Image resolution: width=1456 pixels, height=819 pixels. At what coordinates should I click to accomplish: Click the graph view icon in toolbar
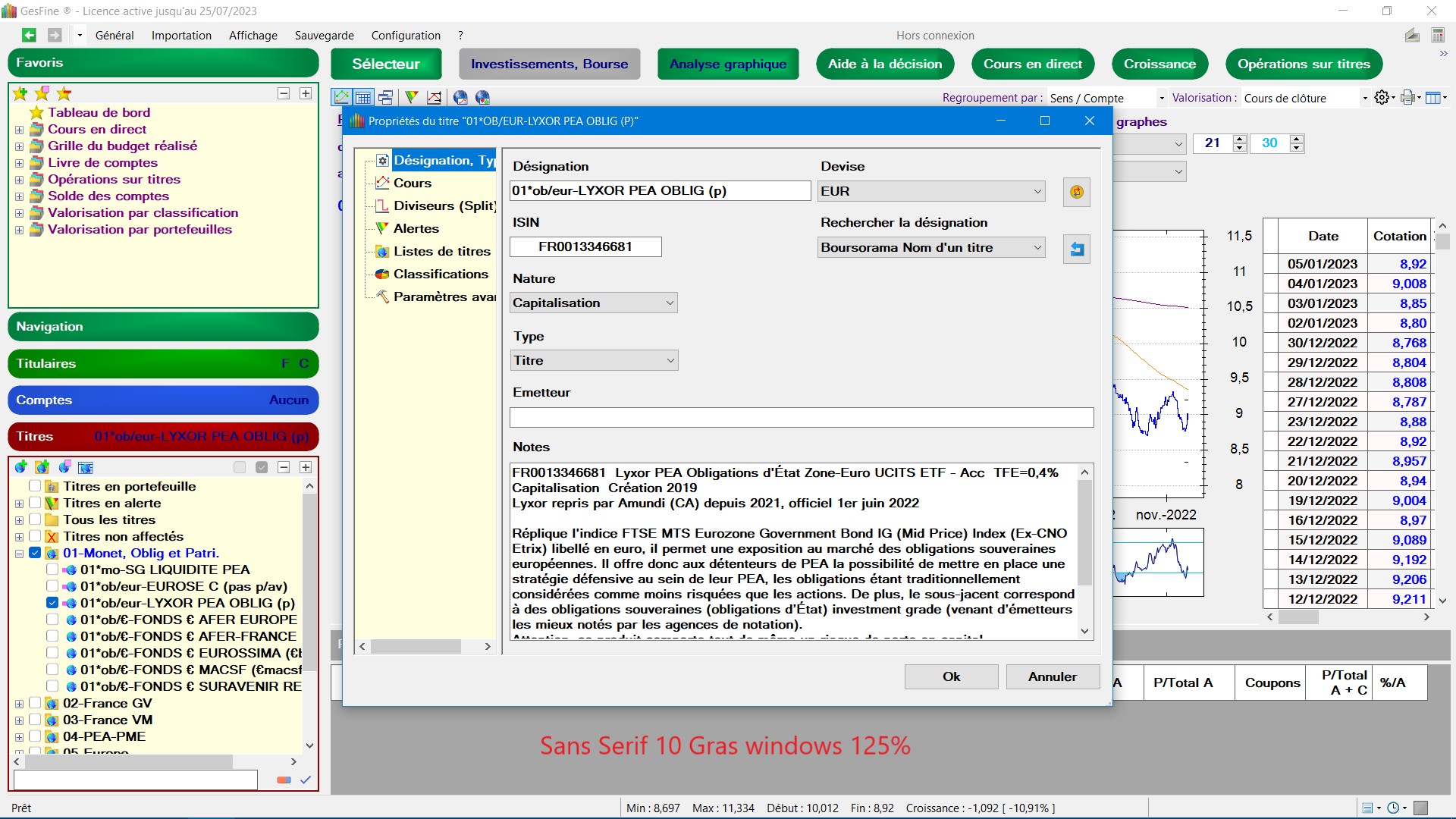click(x=342, y=97)
